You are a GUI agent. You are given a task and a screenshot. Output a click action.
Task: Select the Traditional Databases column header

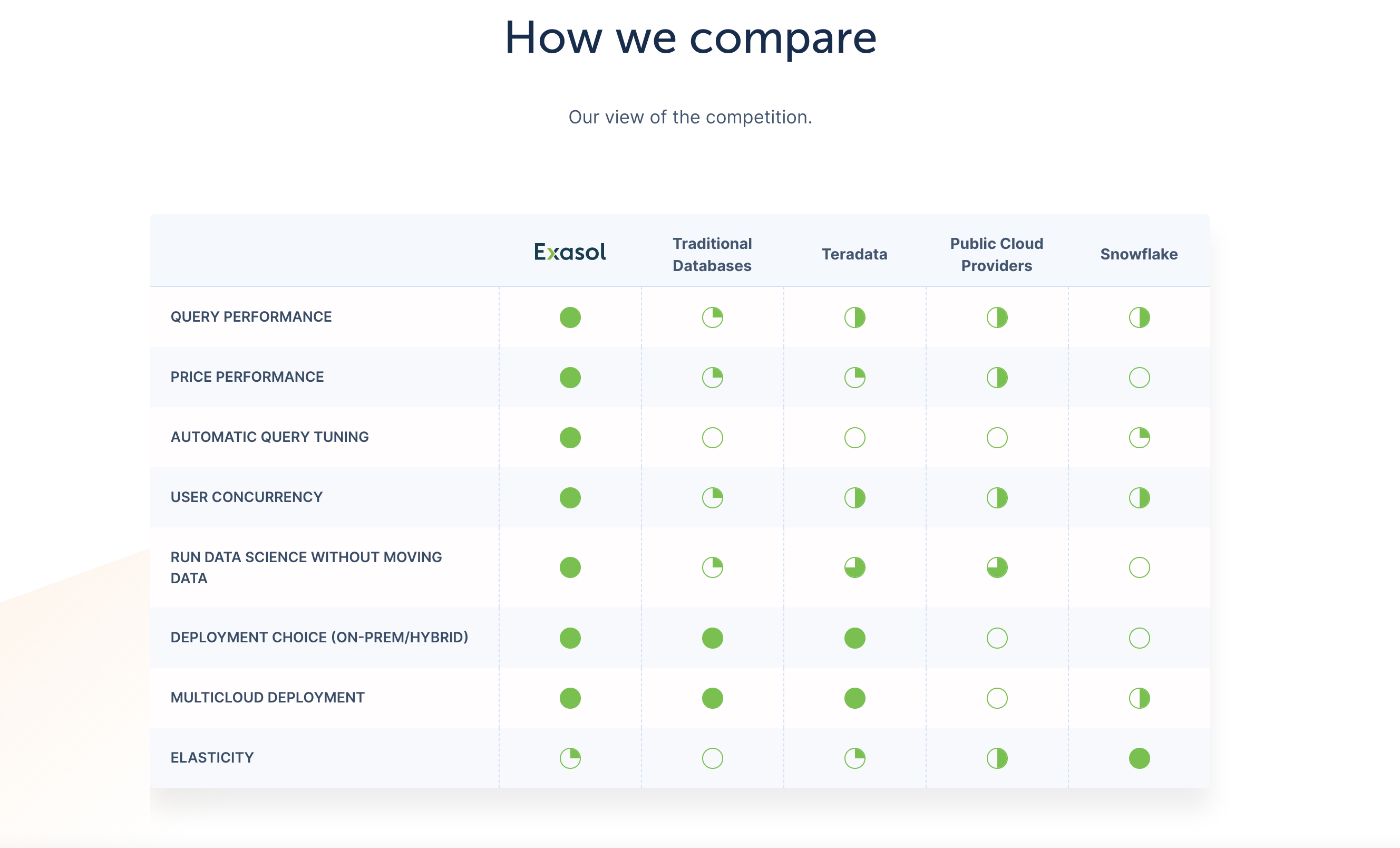click(x=712, y=255)
